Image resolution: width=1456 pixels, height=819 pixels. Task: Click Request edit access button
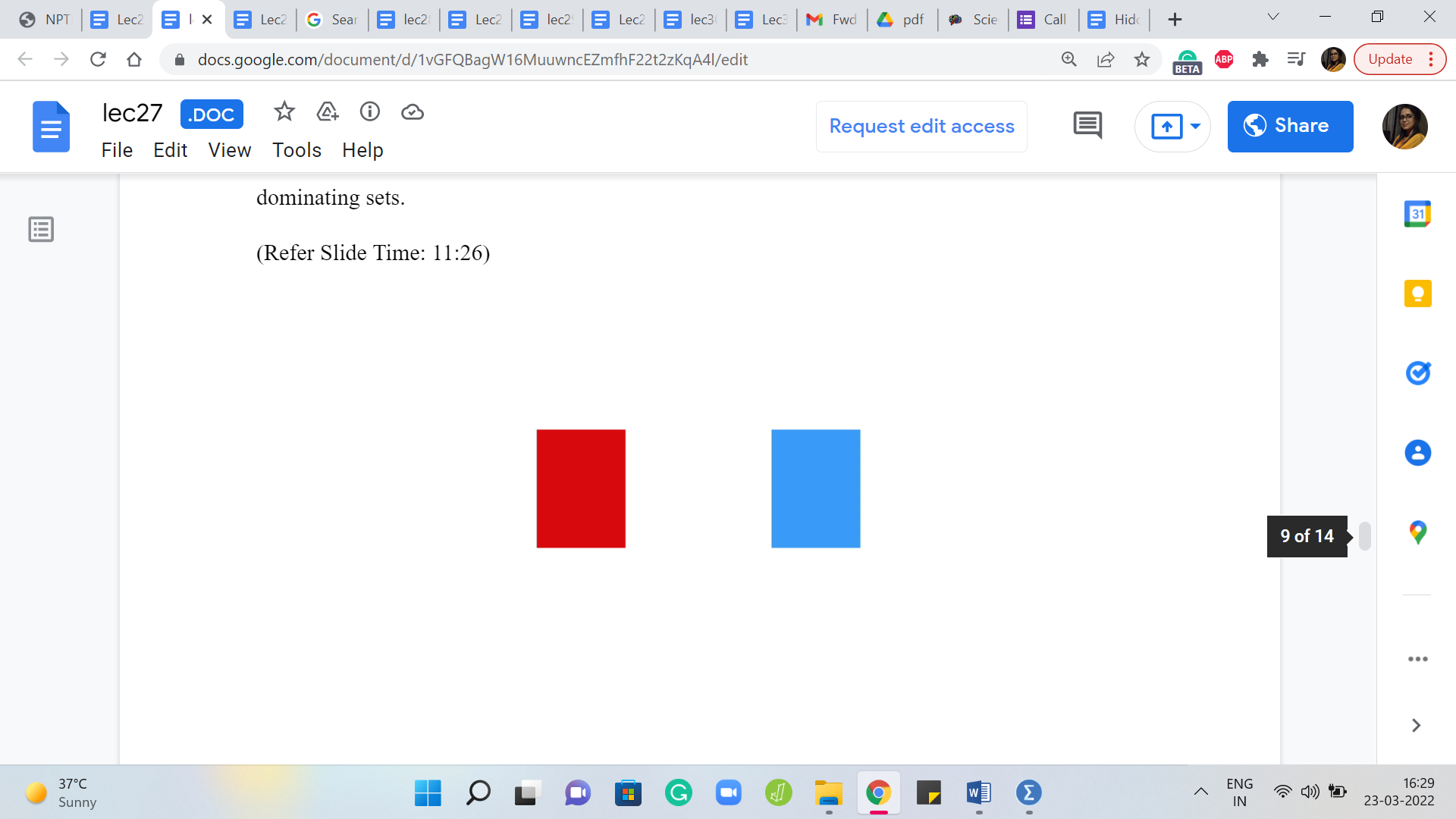921,126
